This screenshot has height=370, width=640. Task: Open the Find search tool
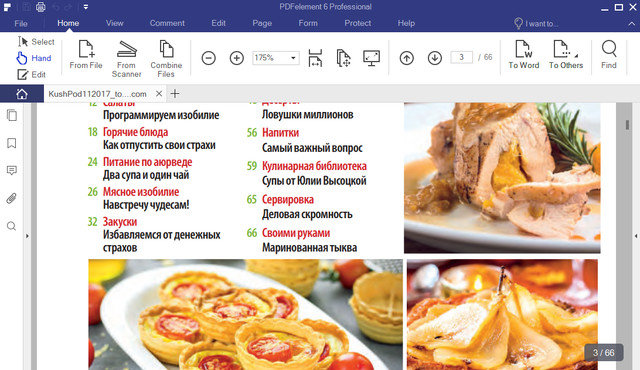(609, 55)
